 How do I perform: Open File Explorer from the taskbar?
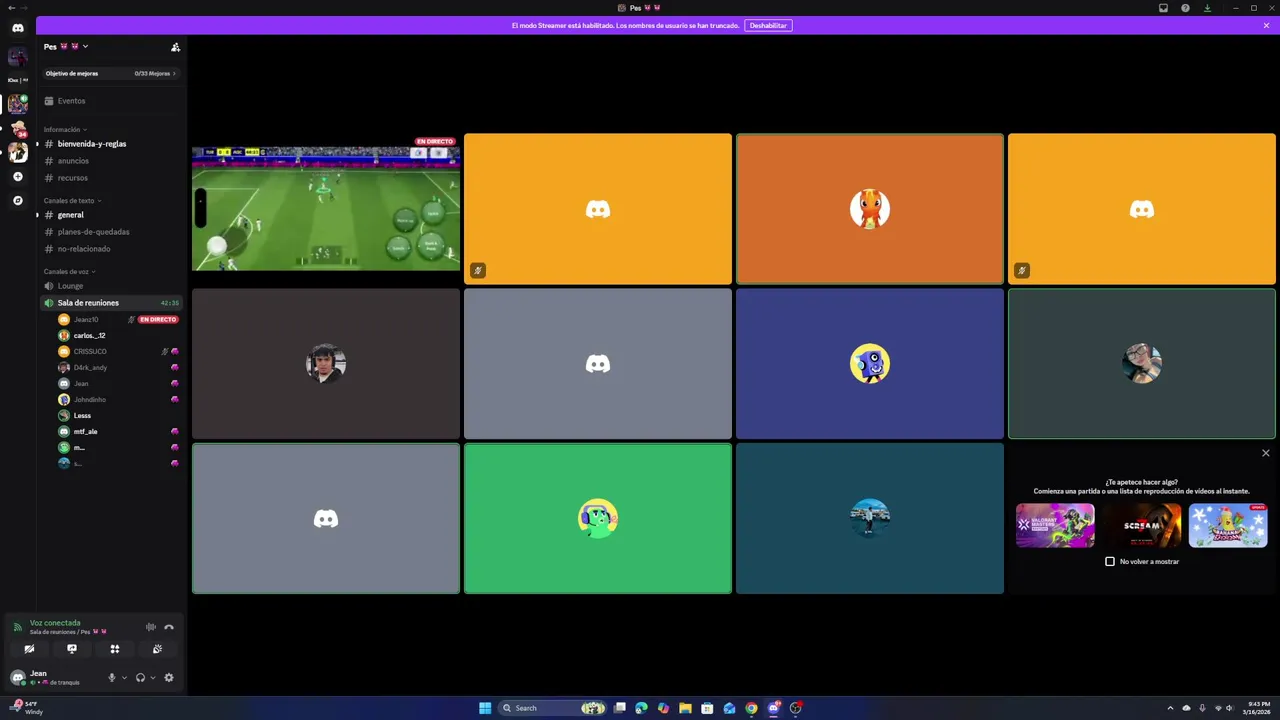(x=685, y=708)
